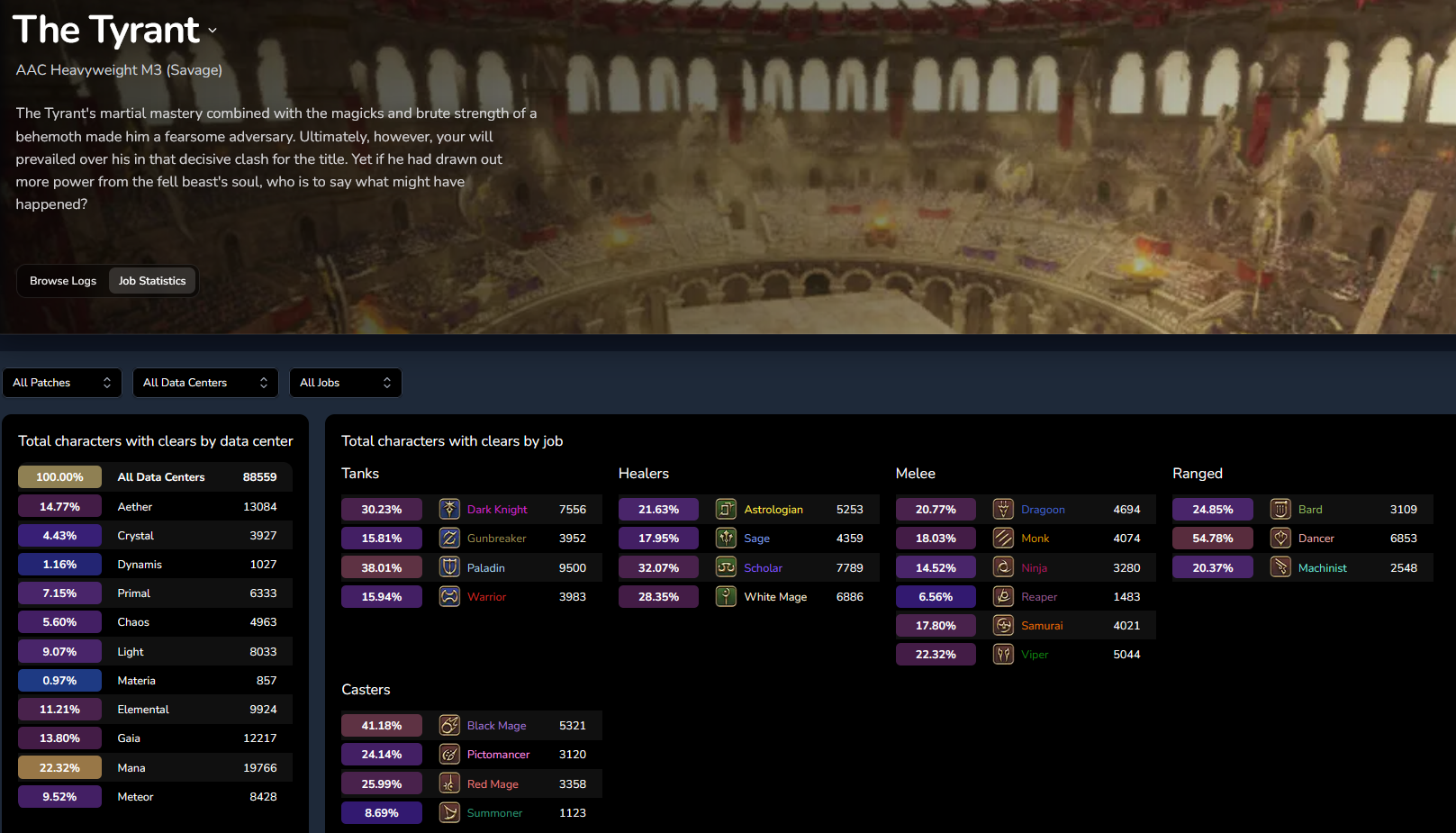The image size is (1456, 833).
Task: Click the Gunbreaker job icon
Action: 449,538
